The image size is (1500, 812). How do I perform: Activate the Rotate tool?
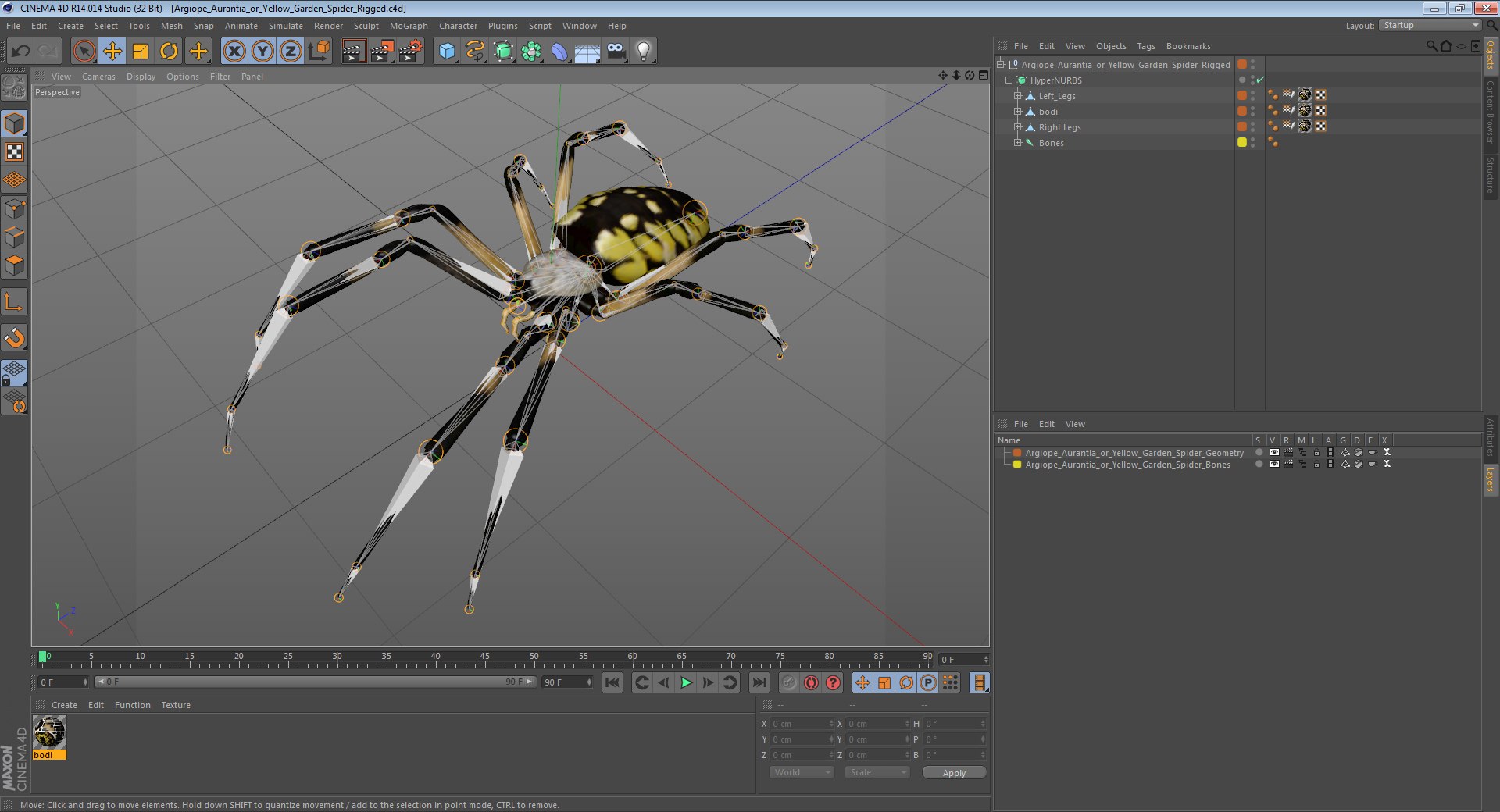pos(169,52)
